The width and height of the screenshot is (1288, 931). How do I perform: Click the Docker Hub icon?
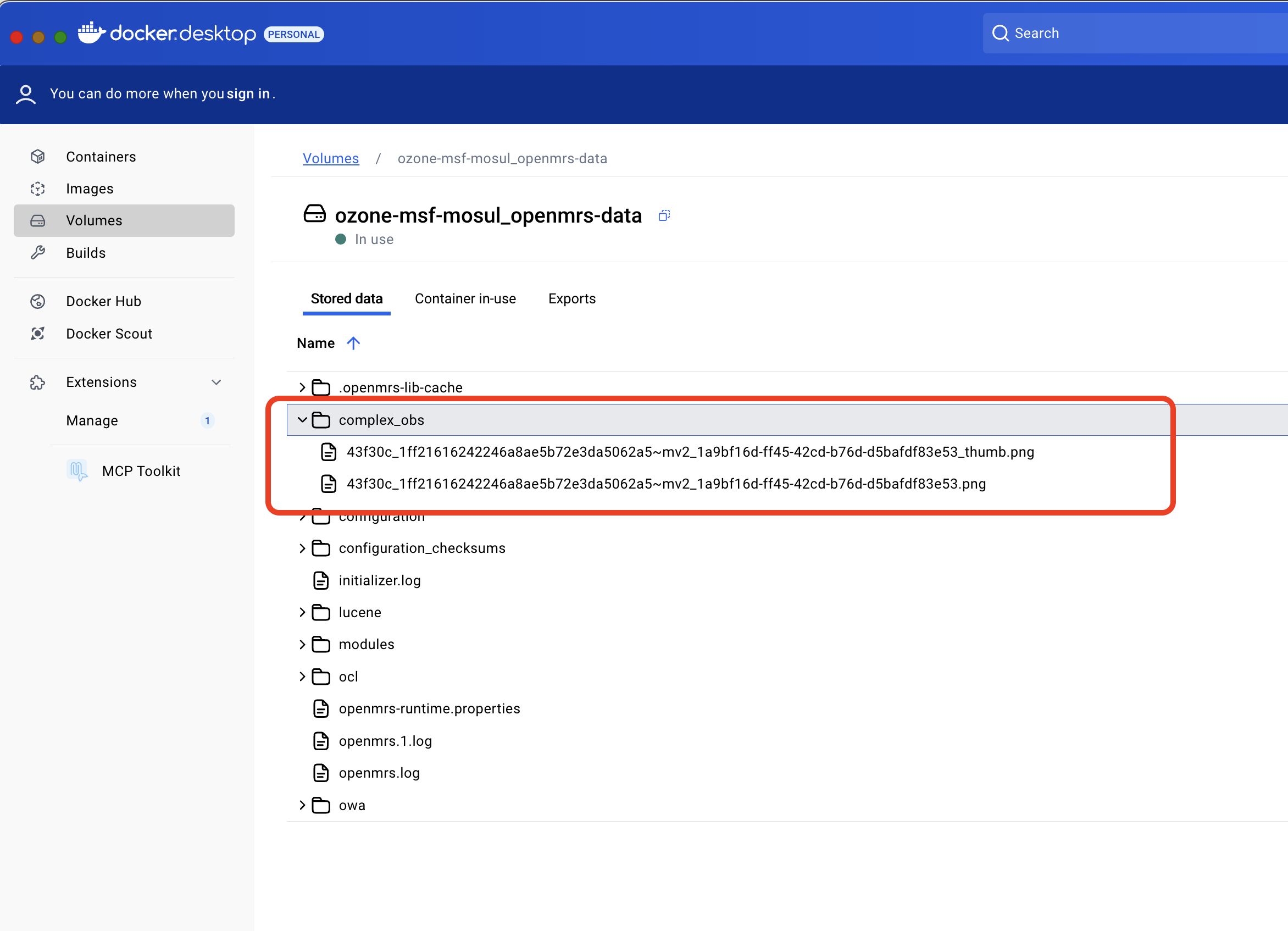38,301
